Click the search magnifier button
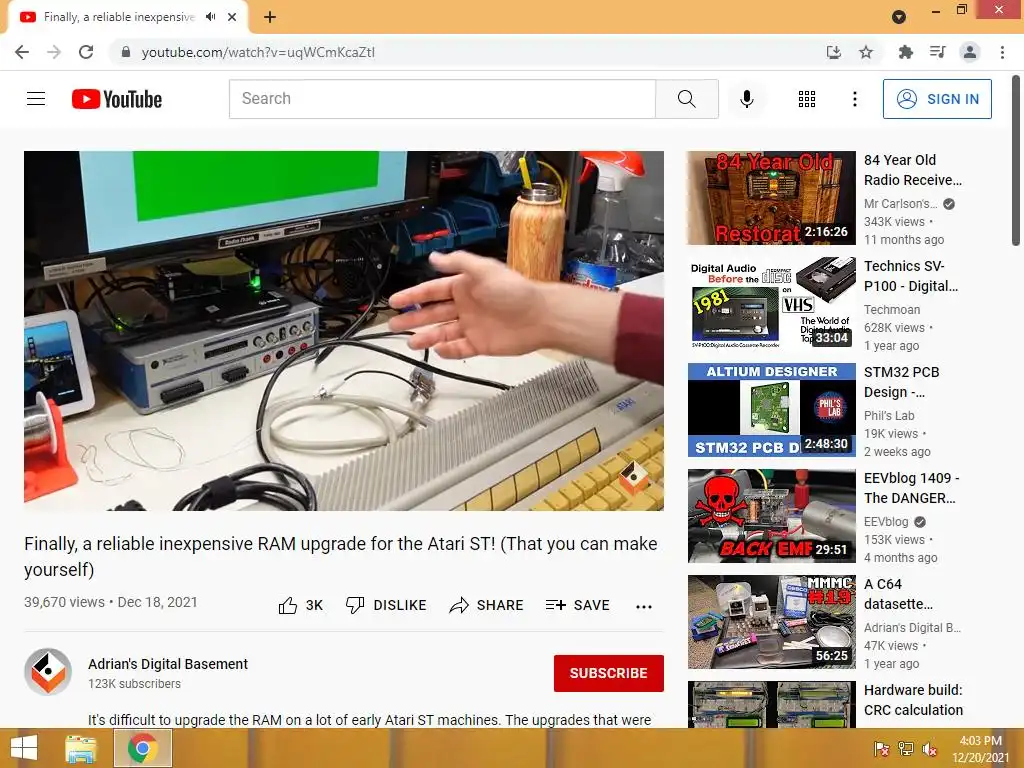 [x=686, y=99]
